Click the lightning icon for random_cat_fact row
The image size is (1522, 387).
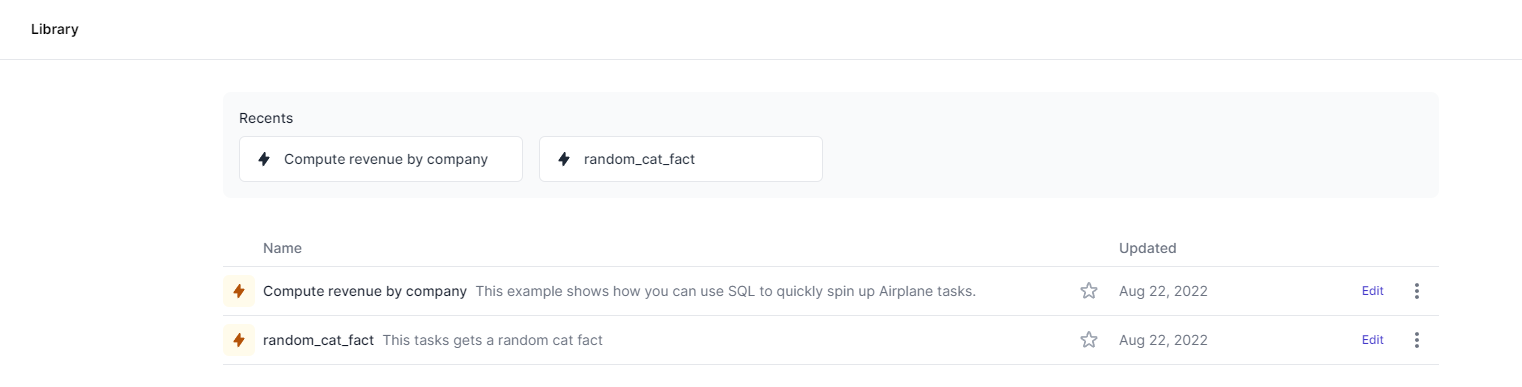(238, 340)
